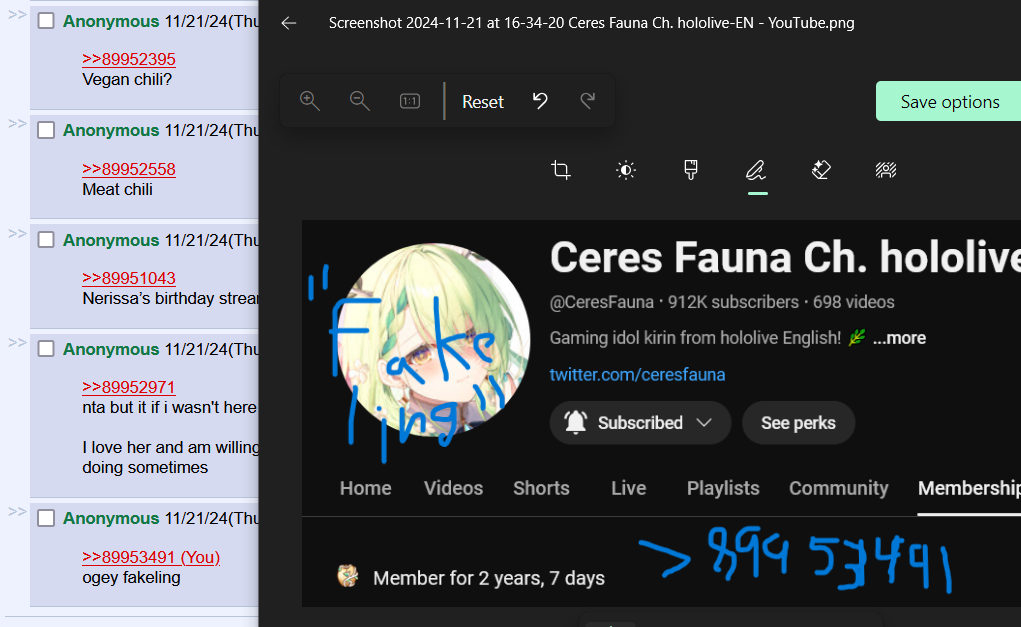1021x627 pixels.
Task: Click the See perks button
Action: (798, 423)
